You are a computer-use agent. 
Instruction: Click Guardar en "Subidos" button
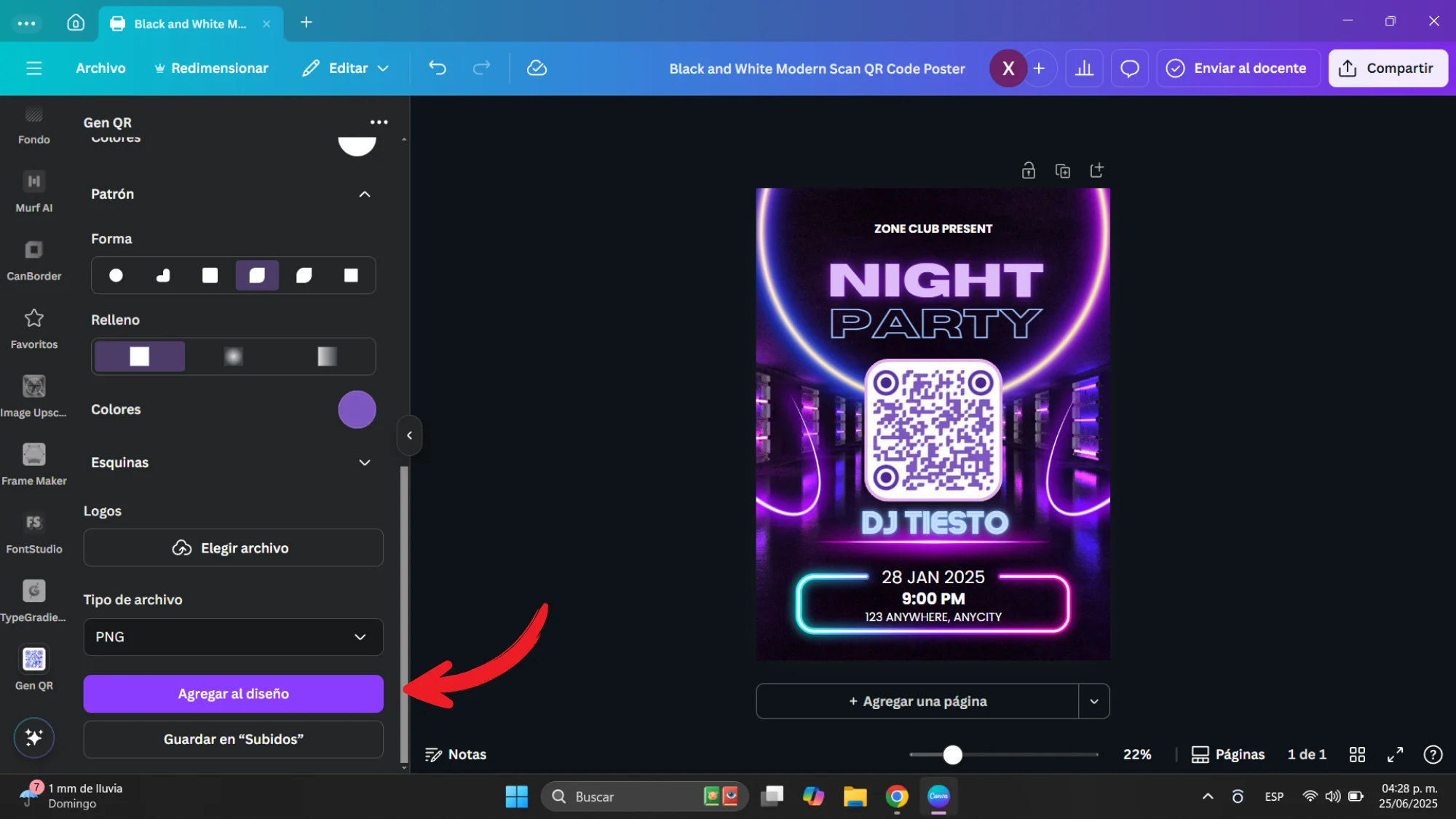(233, 739)
